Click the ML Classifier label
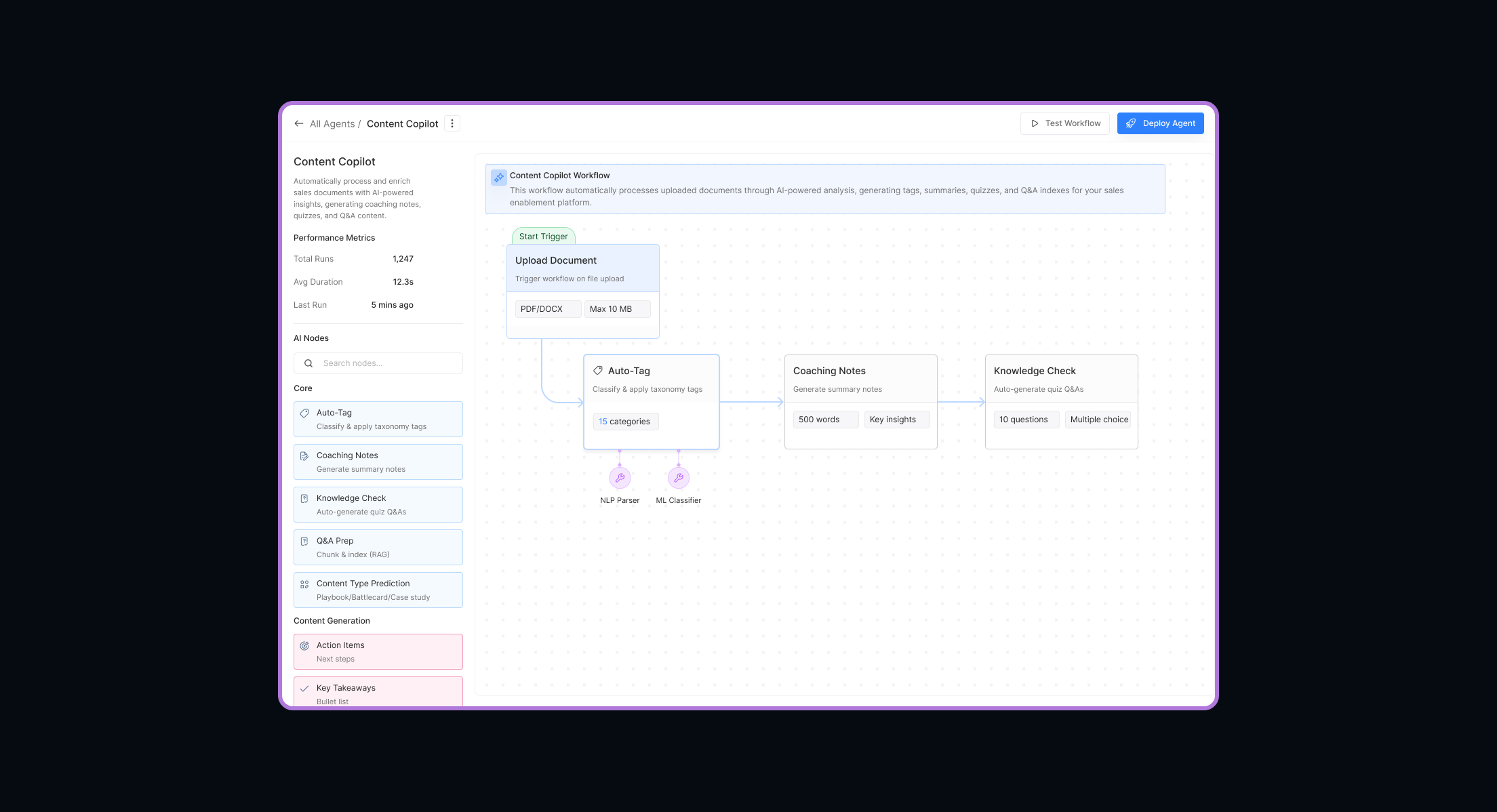This screenshot has height=812, width=1497. (679, 500)
